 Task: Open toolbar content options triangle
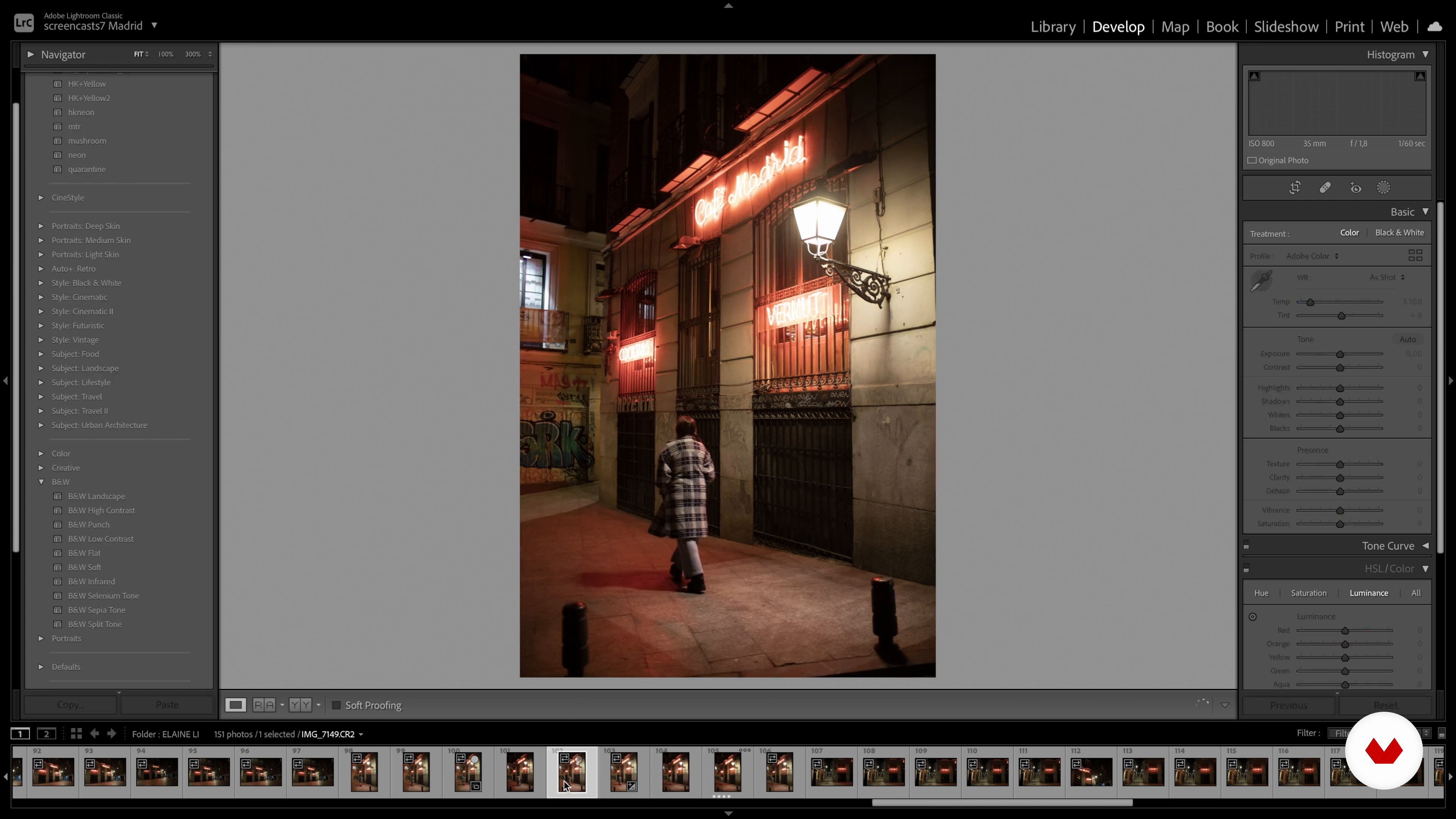(1225, 705)
